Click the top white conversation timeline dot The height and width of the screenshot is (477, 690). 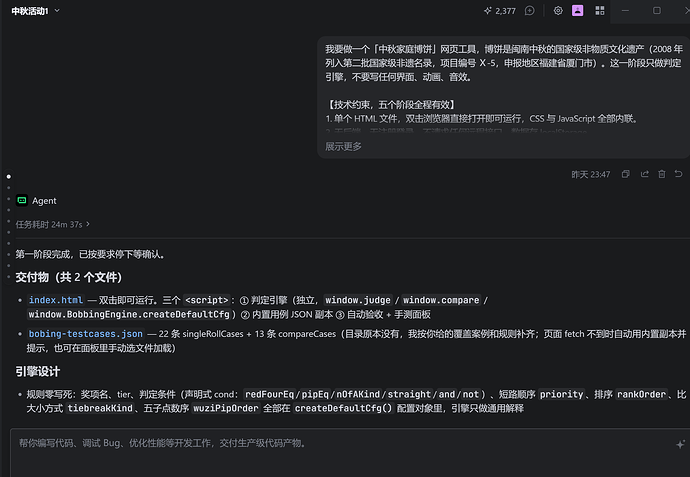(x=8, y=176)
